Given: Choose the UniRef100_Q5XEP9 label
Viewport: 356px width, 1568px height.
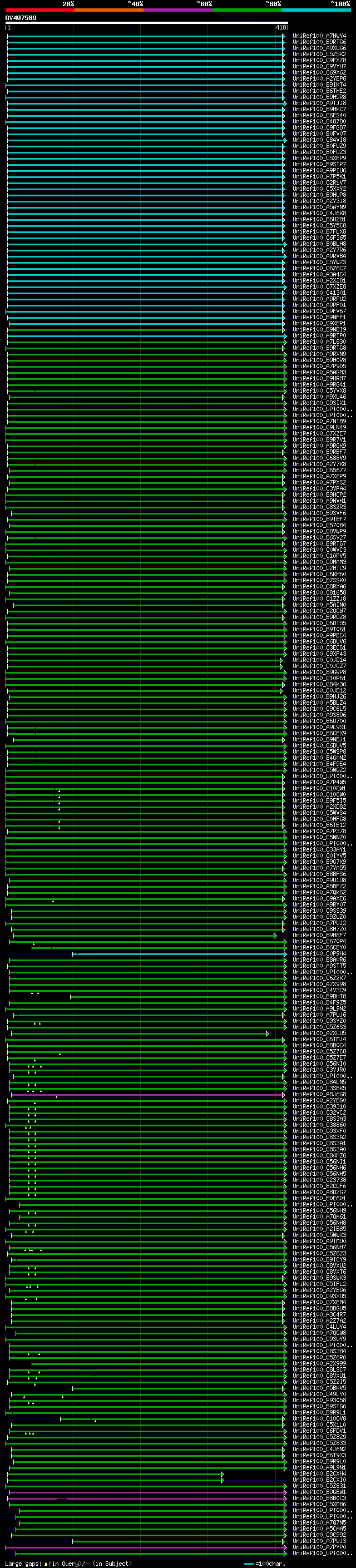Looking at the screenshot, I should point(319,159).
